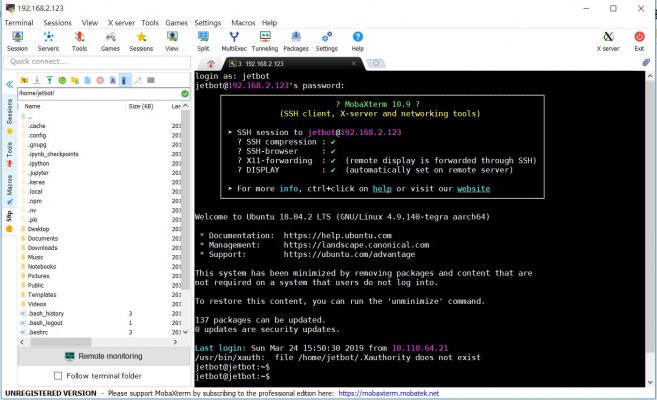657x400 pixels.
Task: Select the Documents folder in file list
Action: (42, 238)
